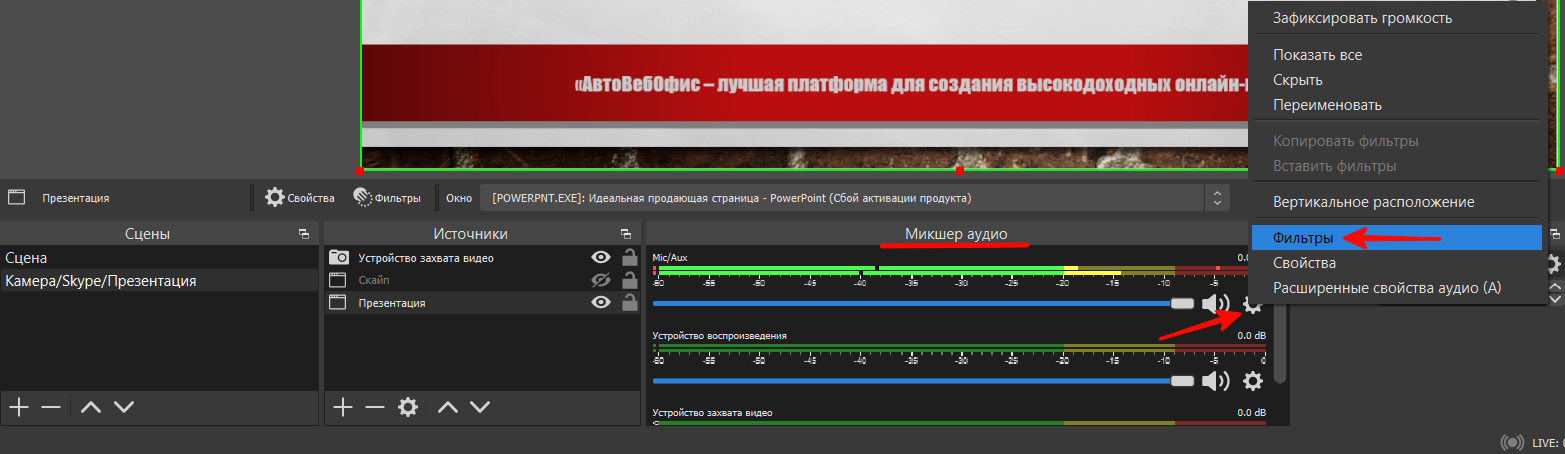Image resolution: width=1565 pixels, height=454 pixels.
Task: Click the Mic/Aux level meter
Action: point(958,270)
